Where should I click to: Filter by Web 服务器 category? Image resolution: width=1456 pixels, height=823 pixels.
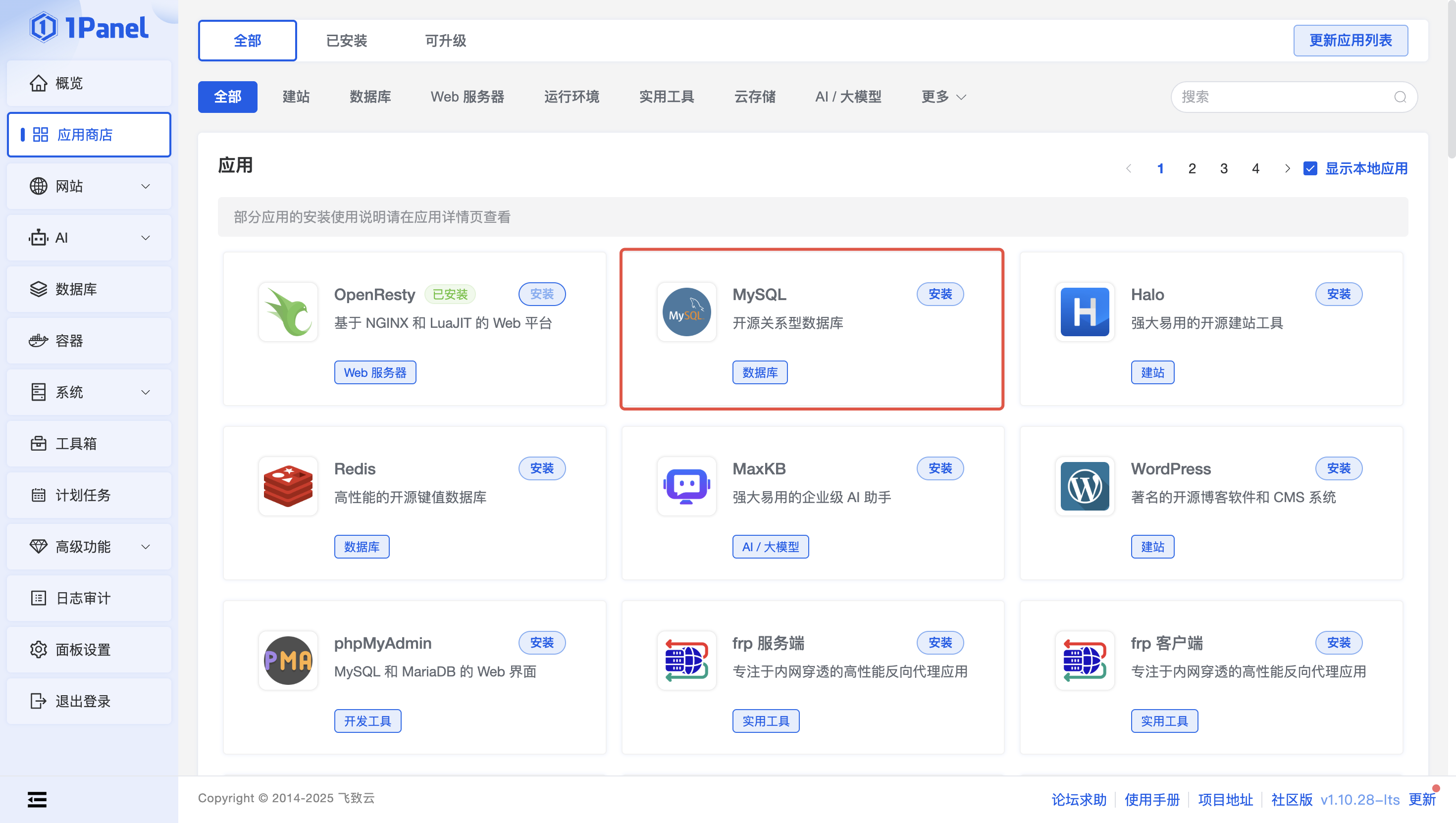click(467, 97)
